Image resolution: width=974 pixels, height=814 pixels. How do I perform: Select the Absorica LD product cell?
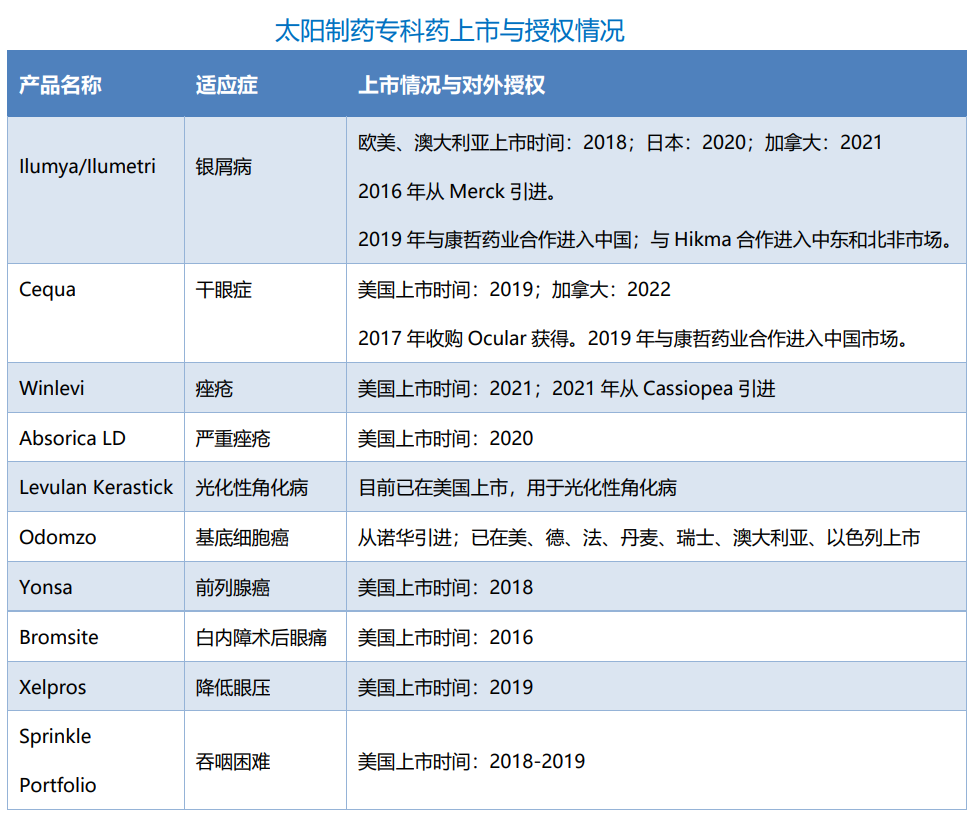point(72,438)
